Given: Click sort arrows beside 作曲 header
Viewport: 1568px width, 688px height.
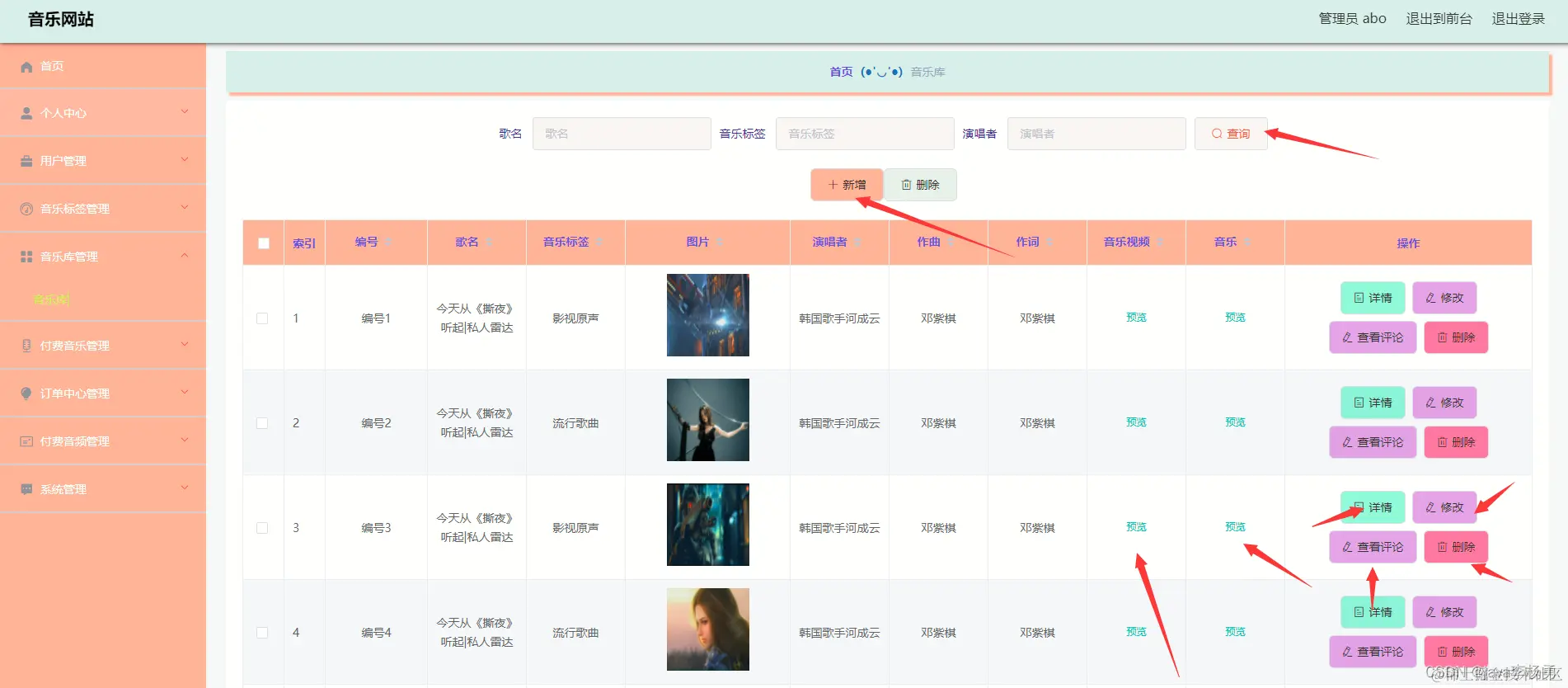Looking at the screenshot, I should (951, 242).
